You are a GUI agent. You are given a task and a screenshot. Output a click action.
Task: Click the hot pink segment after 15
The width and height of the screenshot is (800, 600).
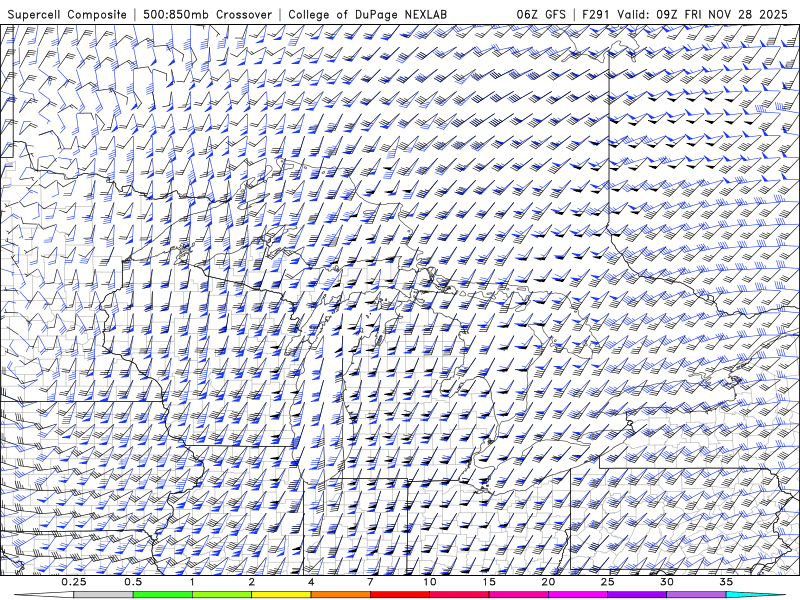(518, 595)
